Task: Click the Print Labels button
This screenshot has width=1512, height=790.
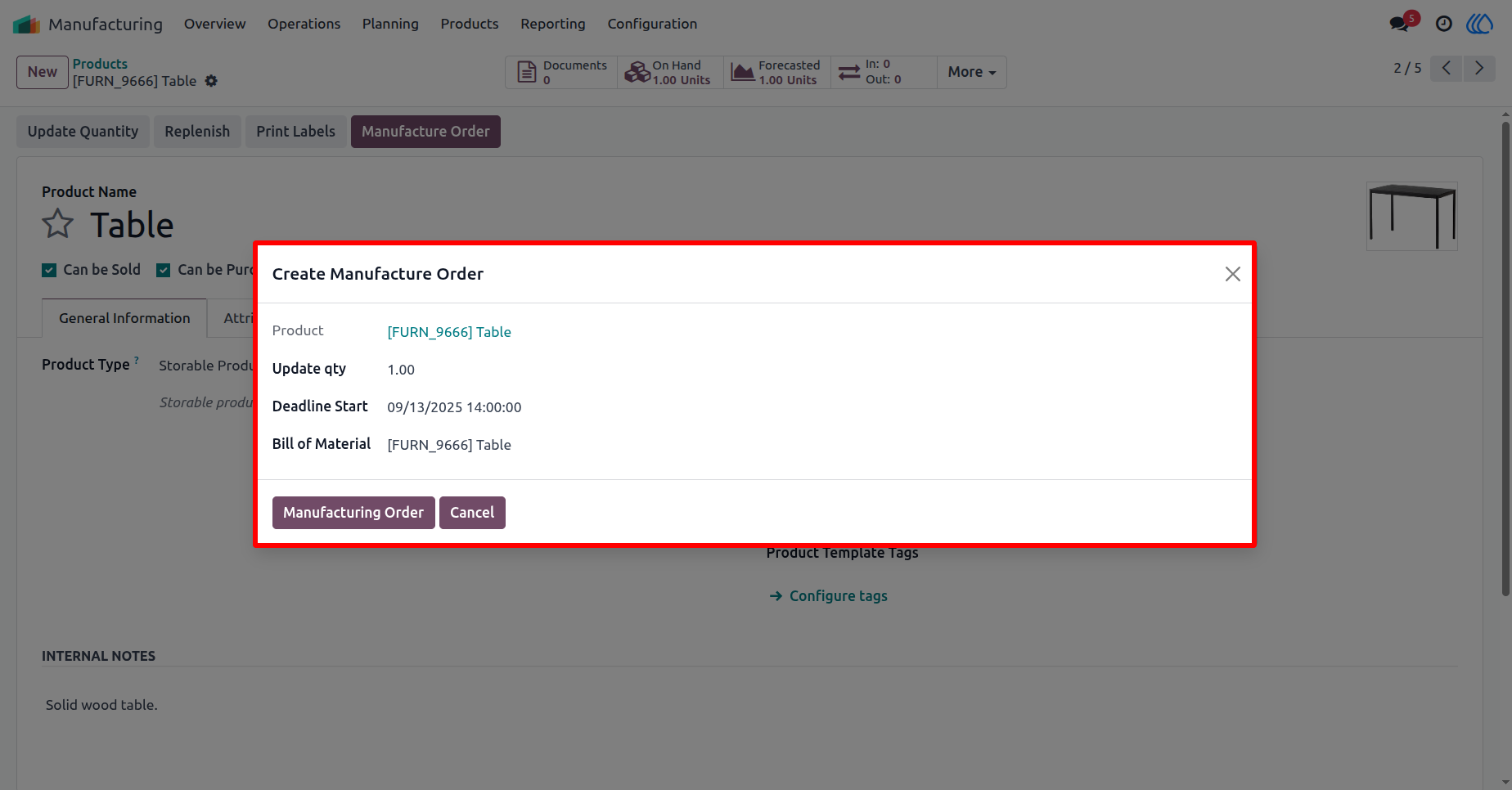Action: pyautogui.click(x=295, y=132)
